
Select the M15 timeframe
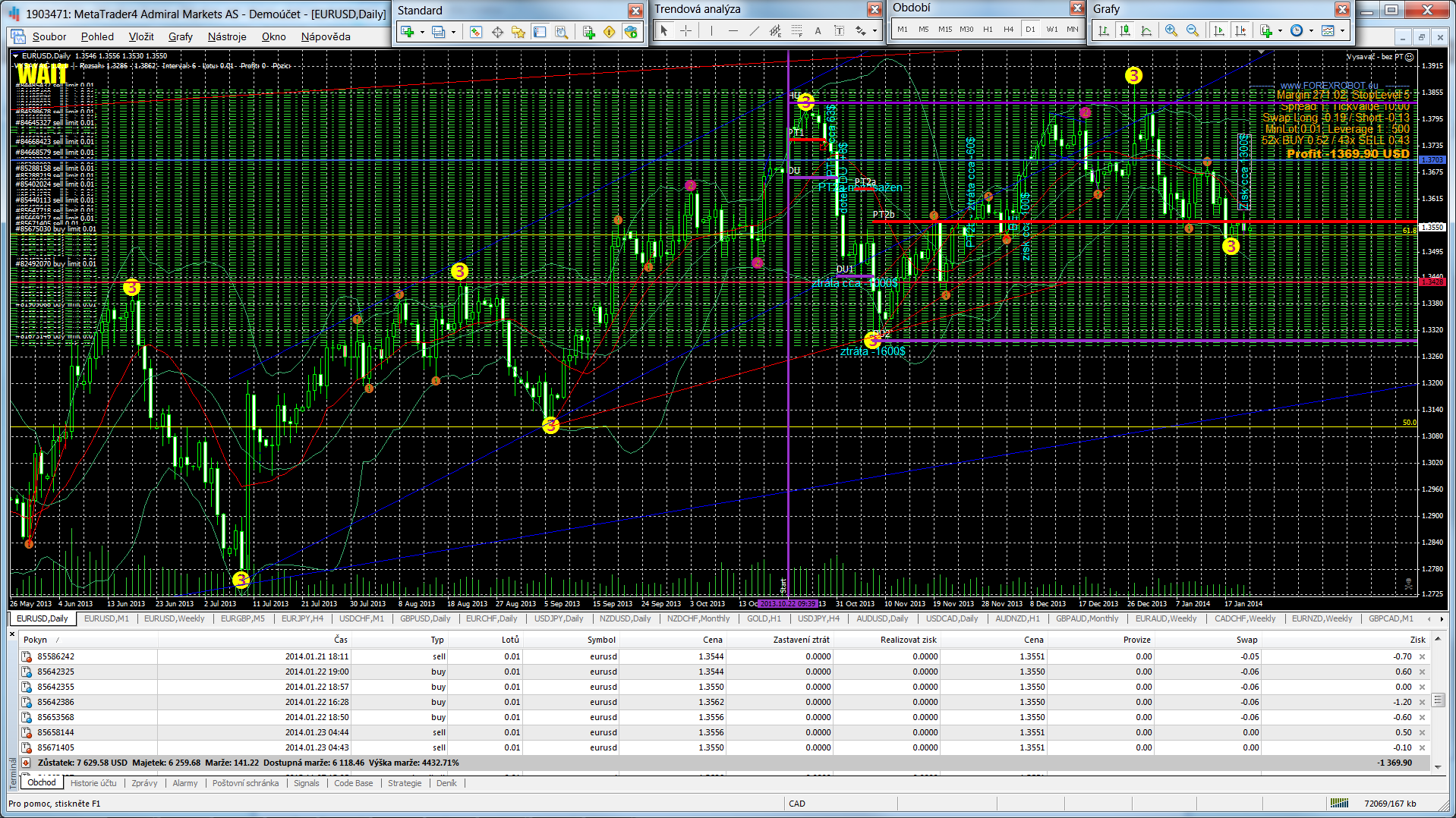pos(944,30)
